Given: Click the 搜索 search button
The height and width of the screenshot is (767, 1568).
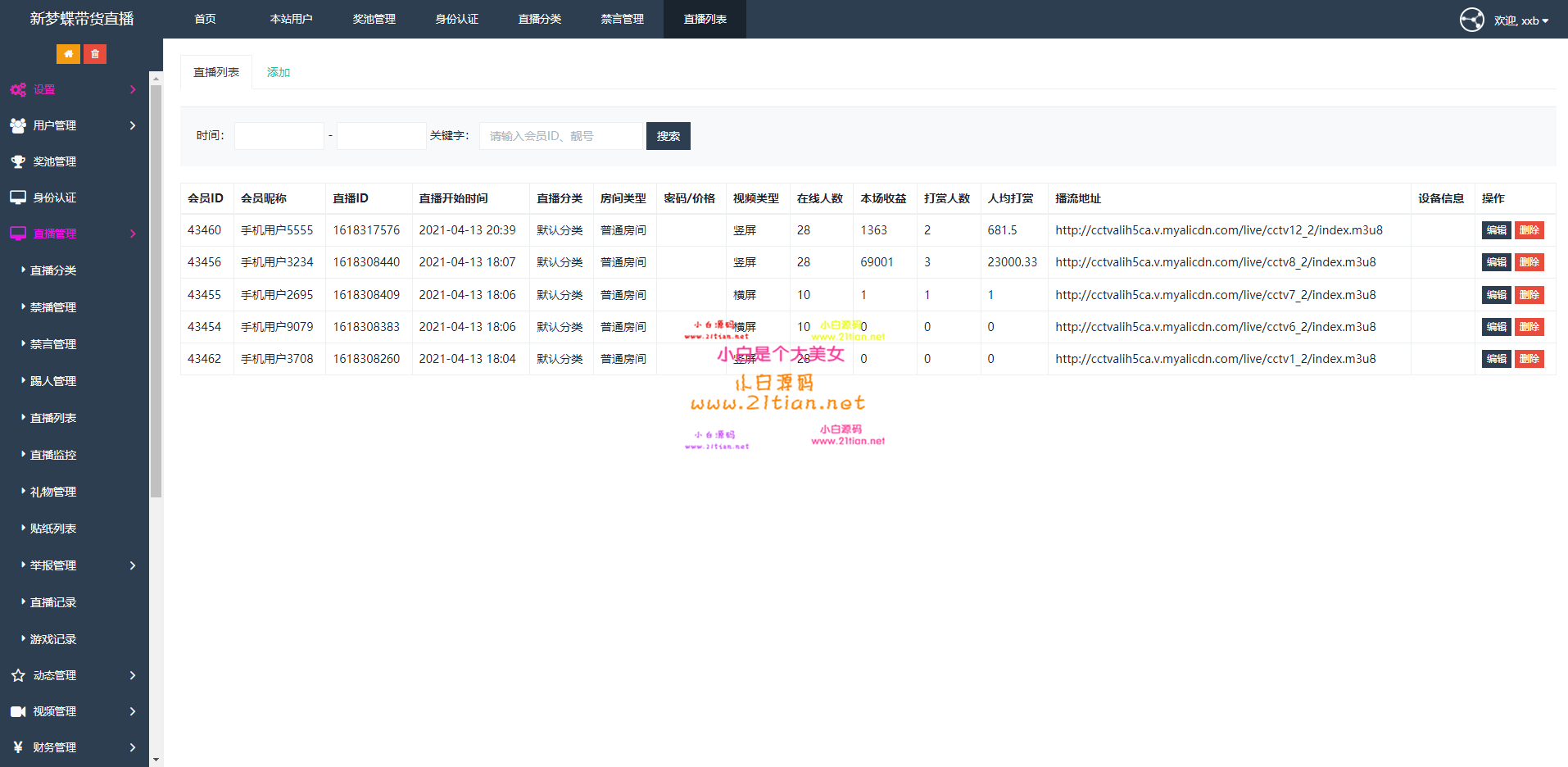Looking at the screenshot, I should [668, 136].
